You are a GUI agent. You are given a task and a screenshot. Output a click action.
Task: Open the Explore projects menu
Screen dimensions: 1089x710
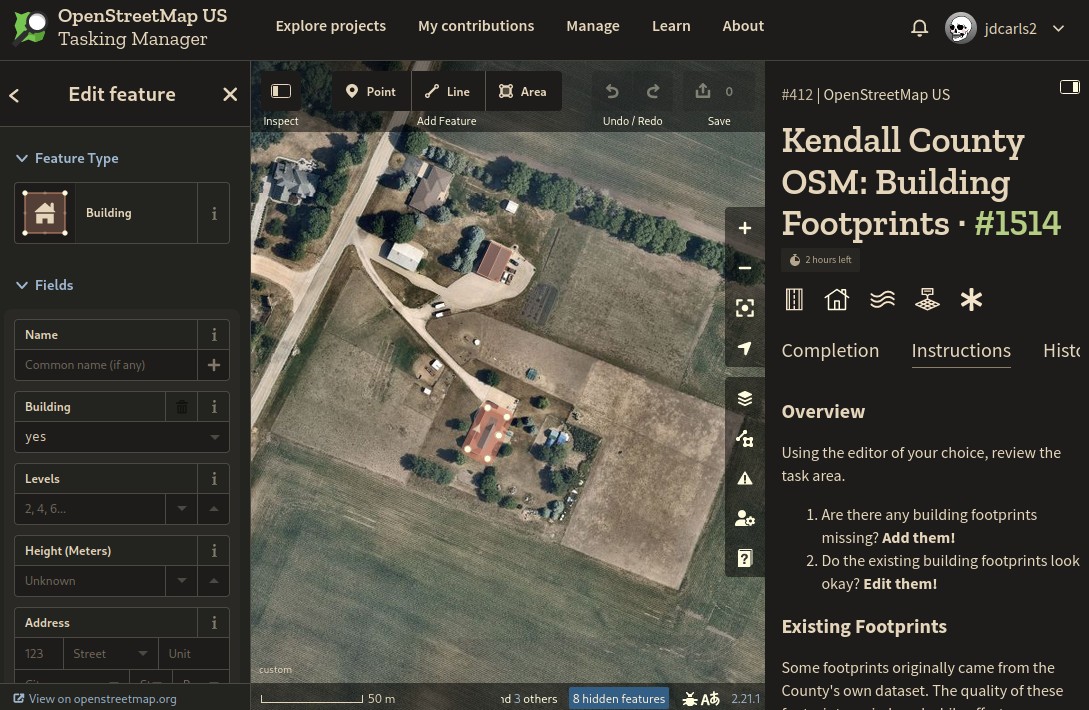tap(330, 26)
